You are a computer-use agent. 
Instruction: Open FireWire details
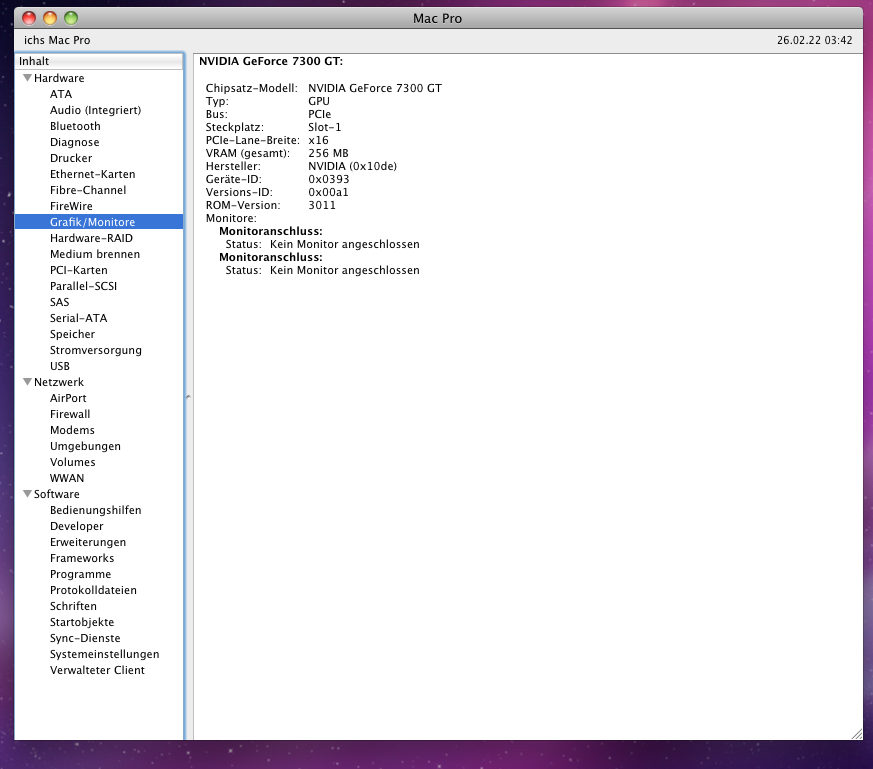(71, 206)
